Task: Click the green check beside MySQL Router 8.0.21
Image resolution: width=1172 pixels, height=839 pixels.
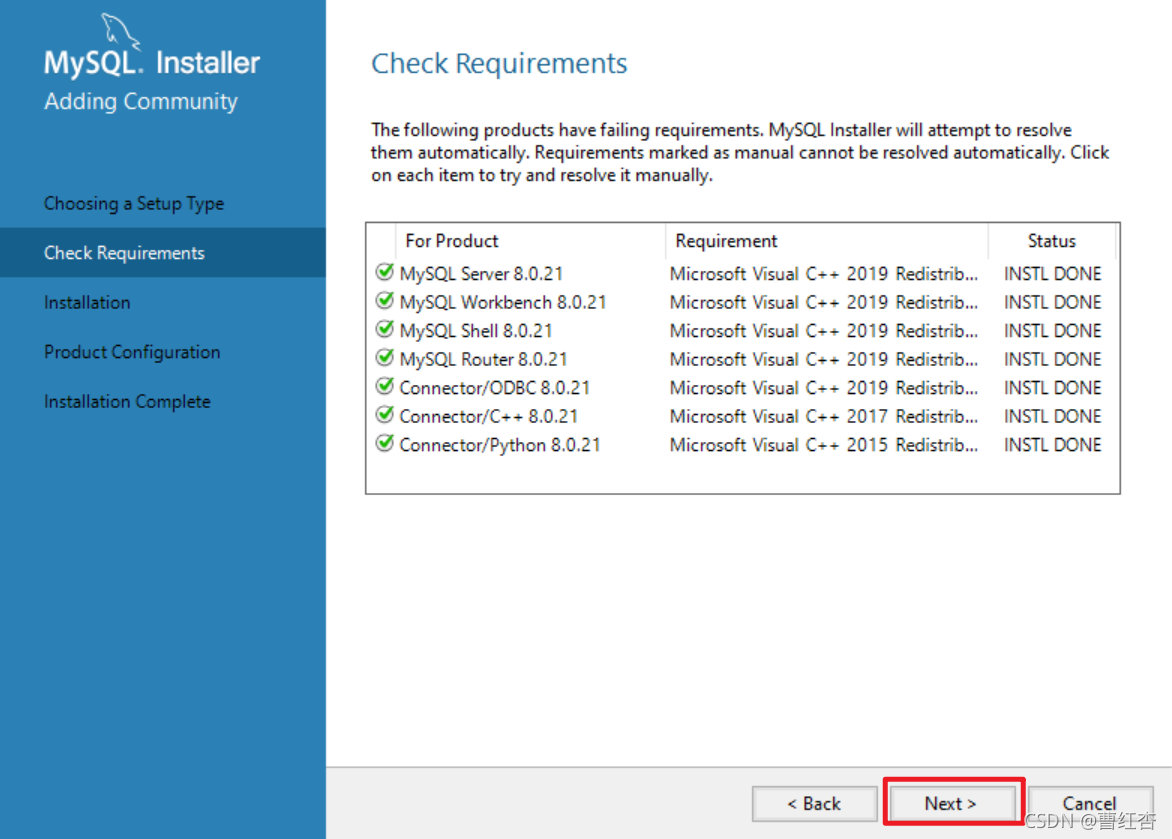Action: click(x=385, y=358)
